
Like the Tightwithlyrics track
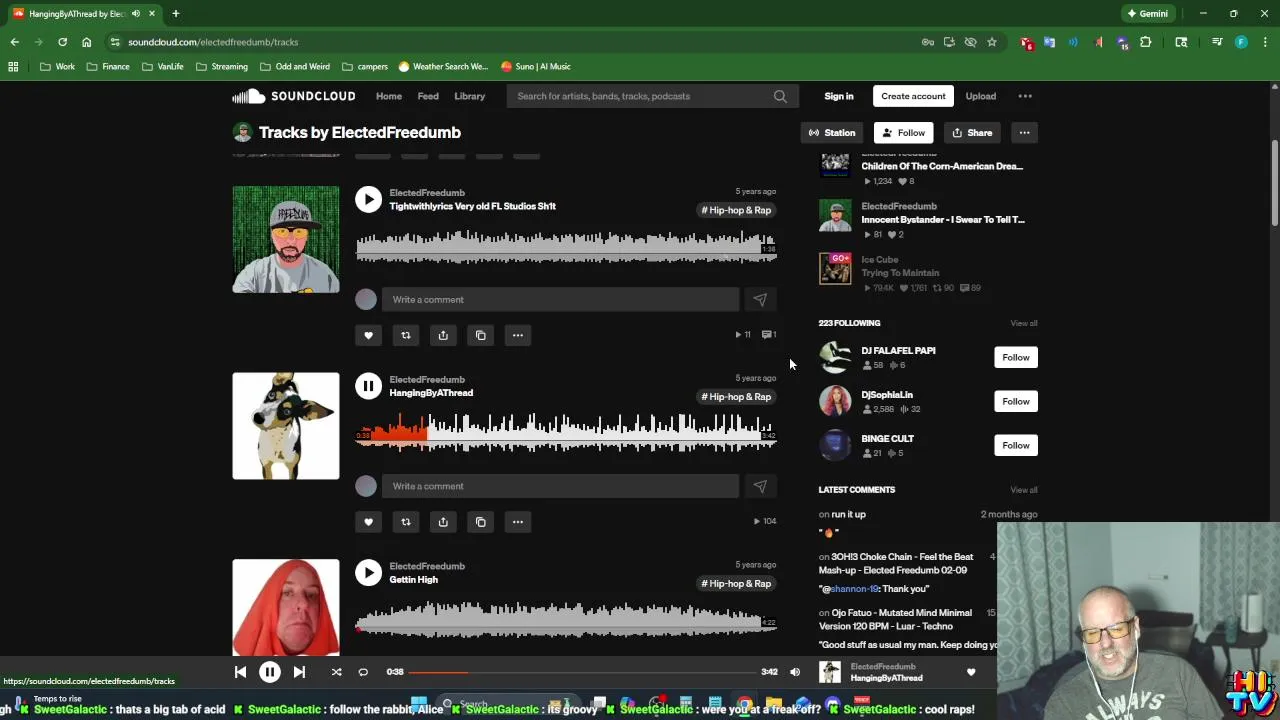[x=368, y=335]
